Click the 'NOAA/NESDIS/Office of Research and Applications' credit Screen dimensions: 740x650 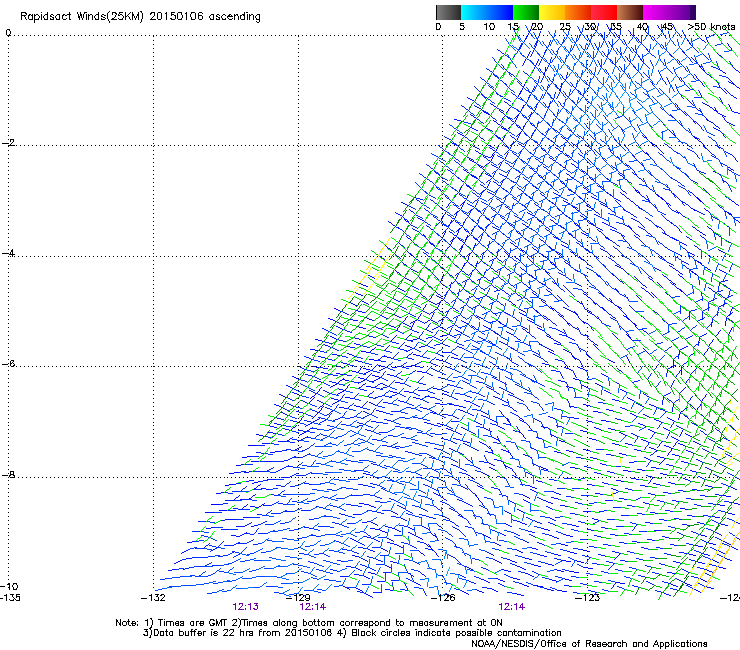coord(589,644)
